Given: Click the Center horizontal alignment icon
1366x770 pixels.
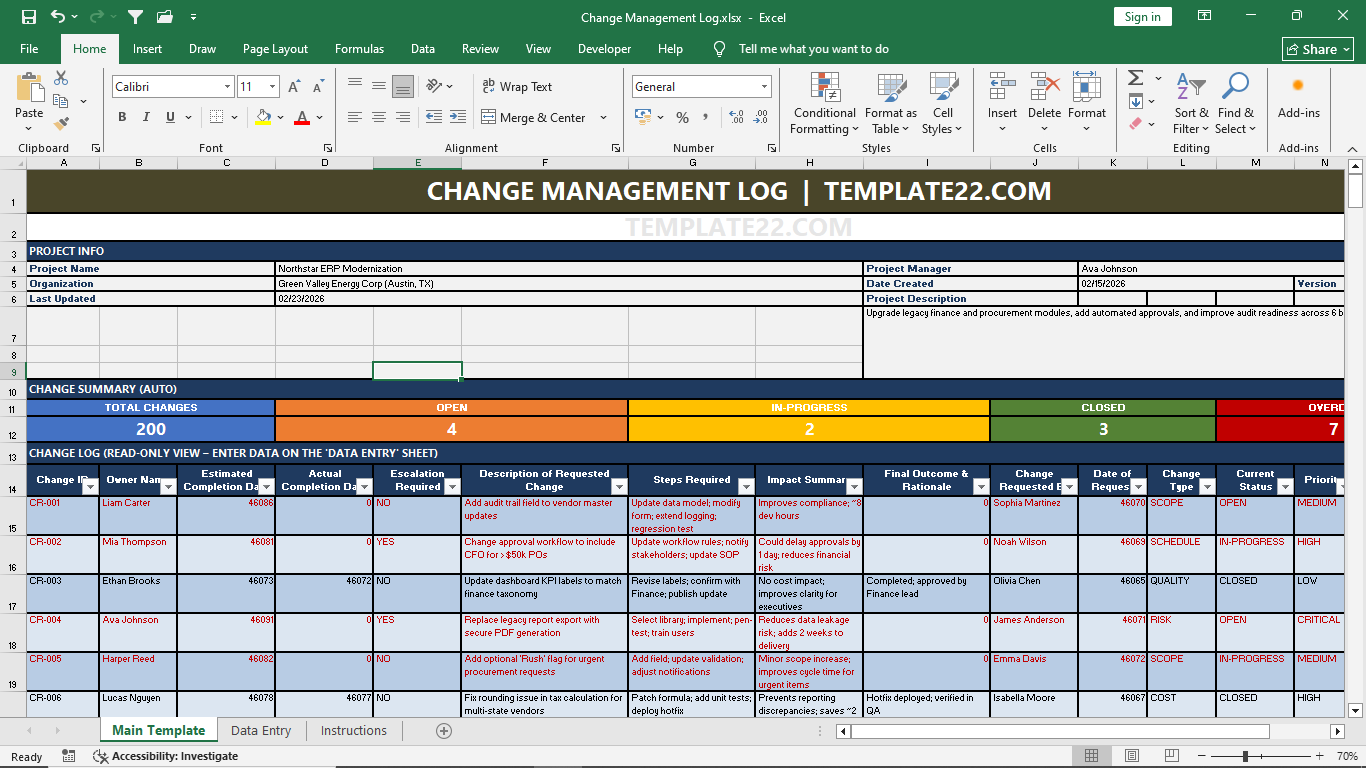Looking at the screenshot, I should tap(379, 117).
